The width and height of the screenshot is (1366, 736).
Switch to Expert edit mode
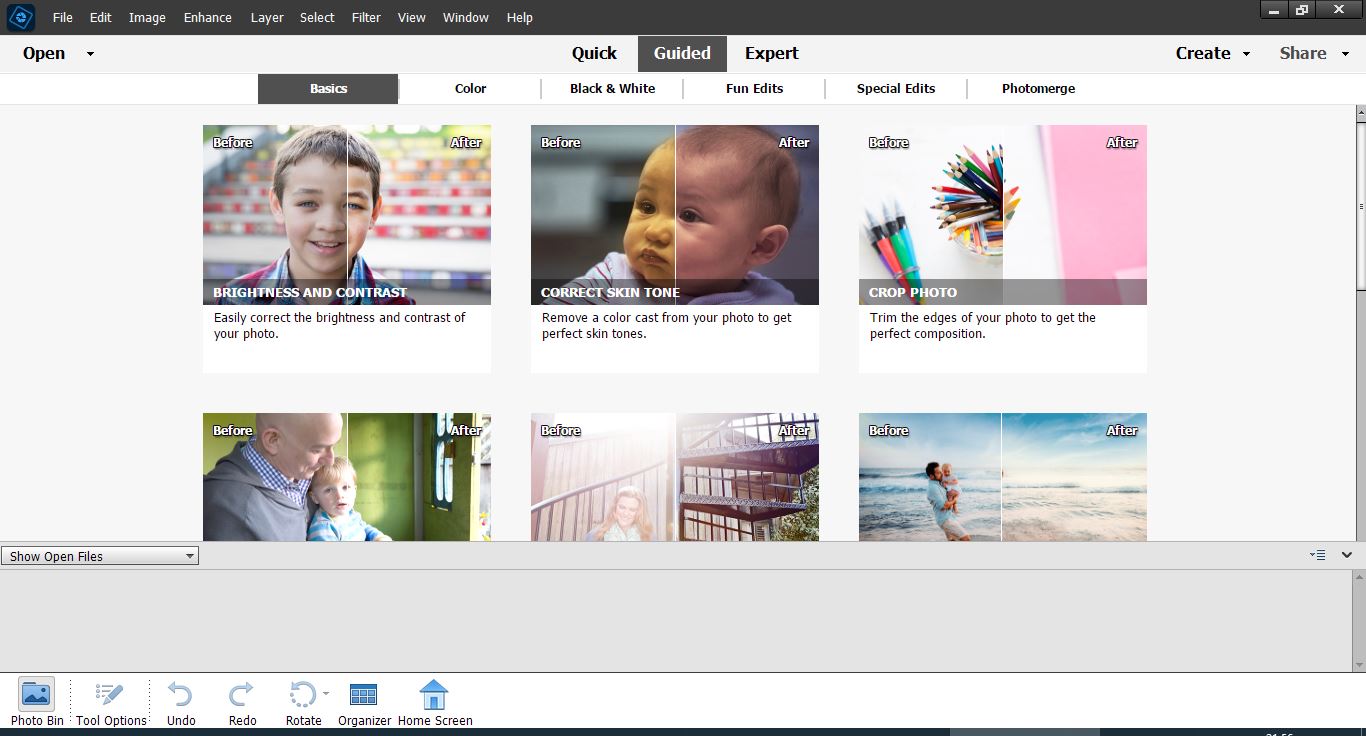(771, 54)
